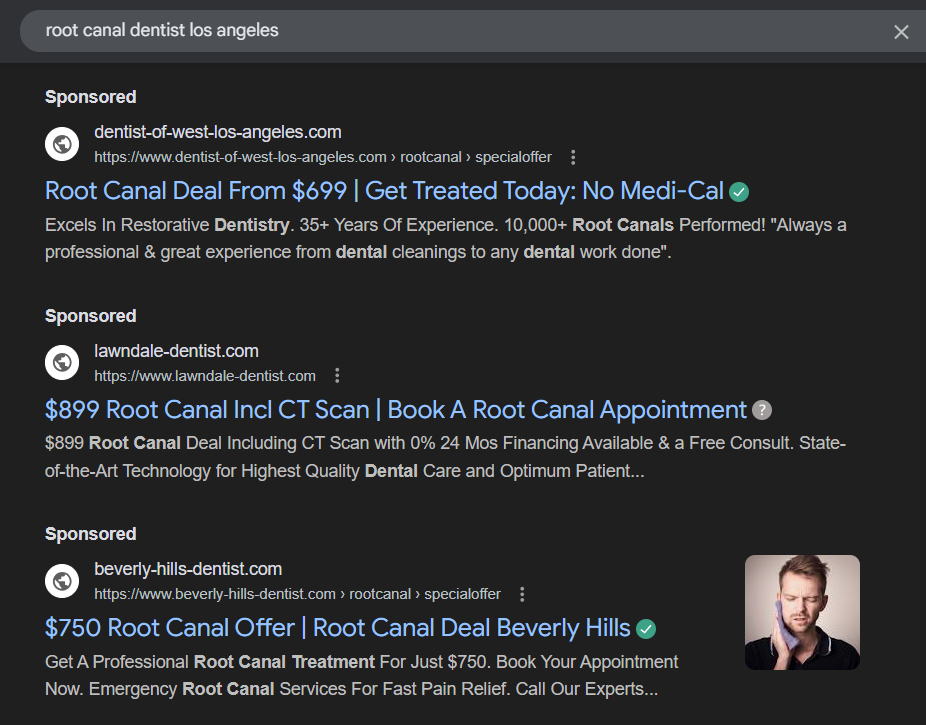
Task: Open "Root Canal Deal From $699" link
Action: pos(384,190)
